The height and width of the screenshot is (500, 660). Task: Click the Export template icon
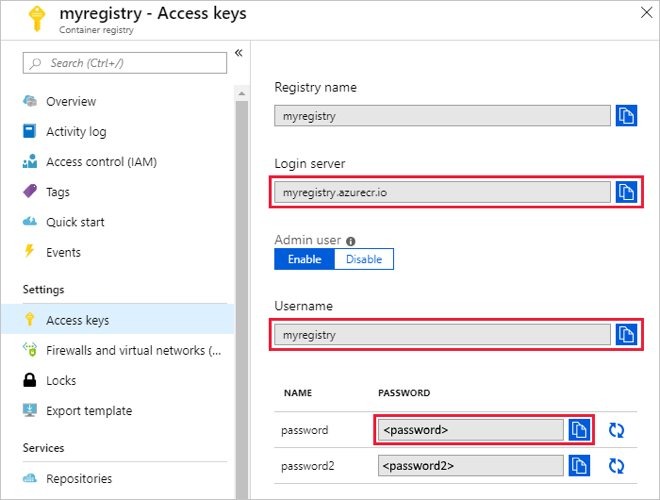click(x=30, y=410)
